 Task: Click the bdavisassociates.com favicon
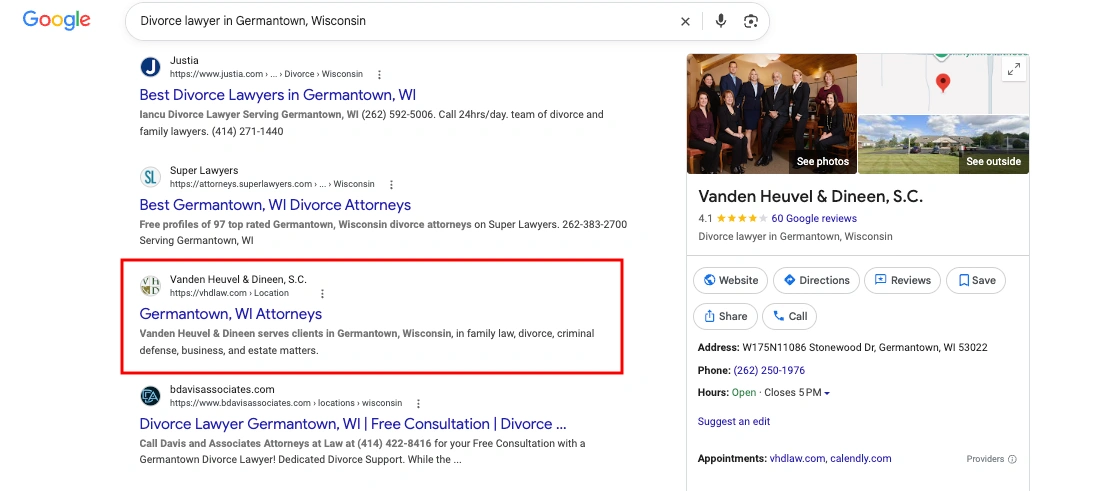tap(150, 396)
